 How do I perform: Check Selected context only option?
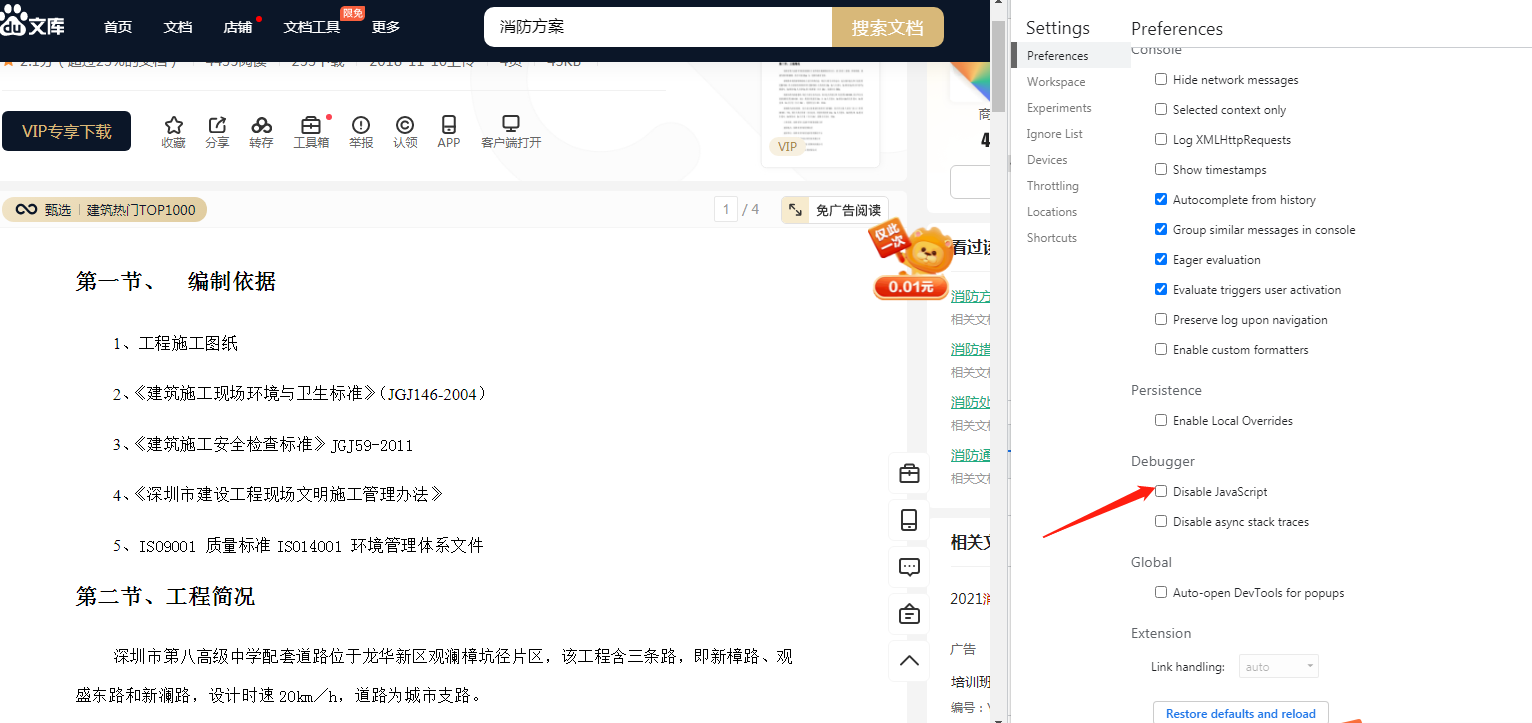click(1161, 109)
